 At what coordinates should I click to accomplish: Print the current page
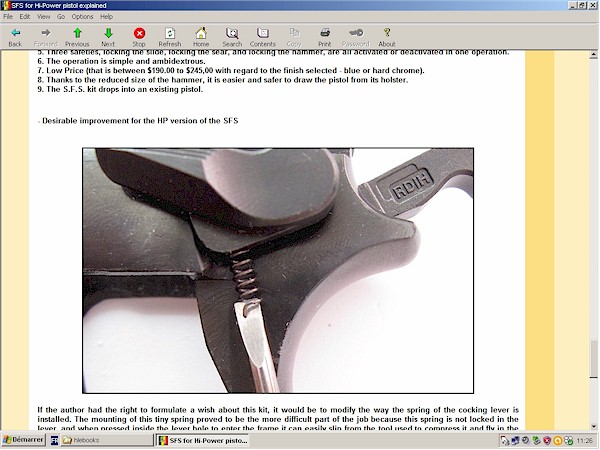coord(325,37)
